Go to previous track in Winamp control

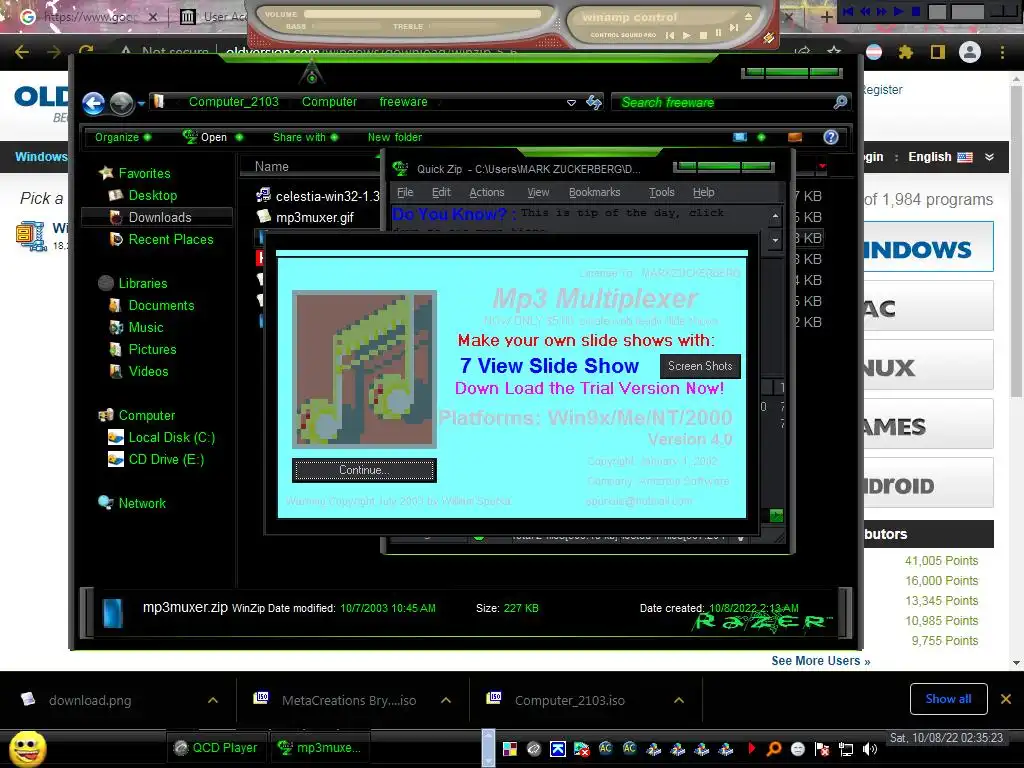[x=670, y=35]
